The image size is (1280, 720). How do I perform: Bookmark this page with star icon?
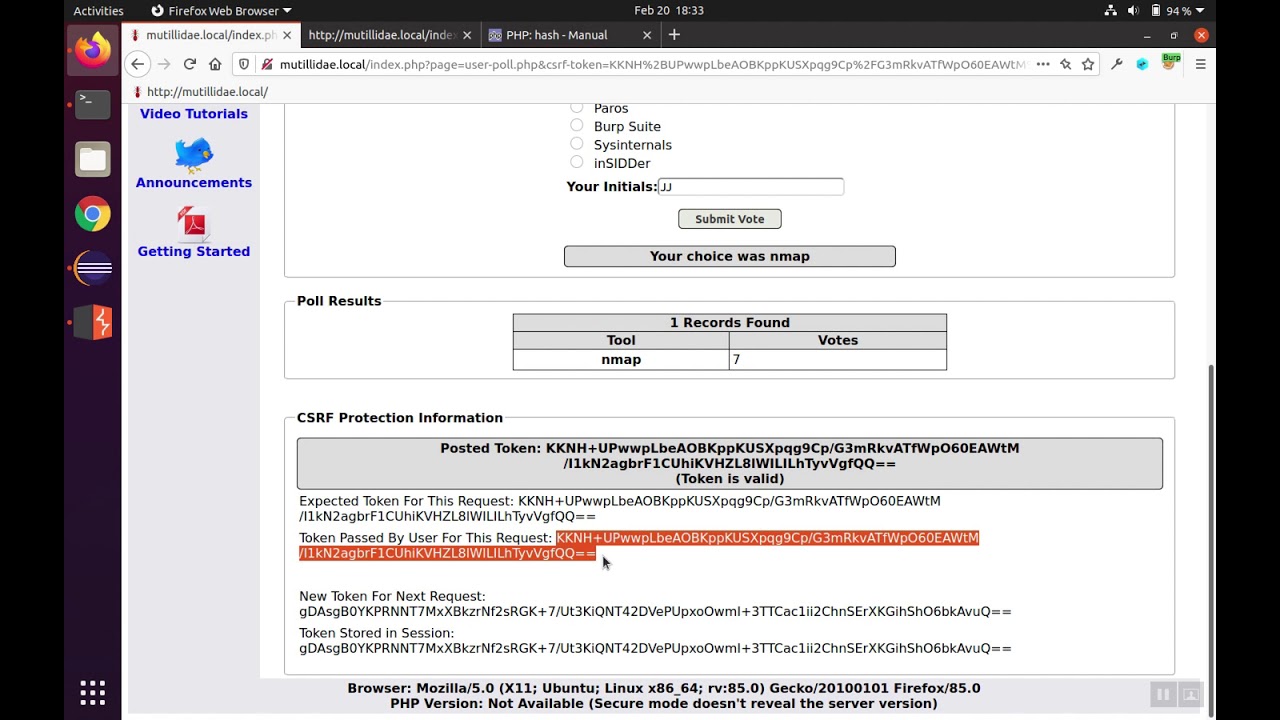click(x=1088, y=64)
